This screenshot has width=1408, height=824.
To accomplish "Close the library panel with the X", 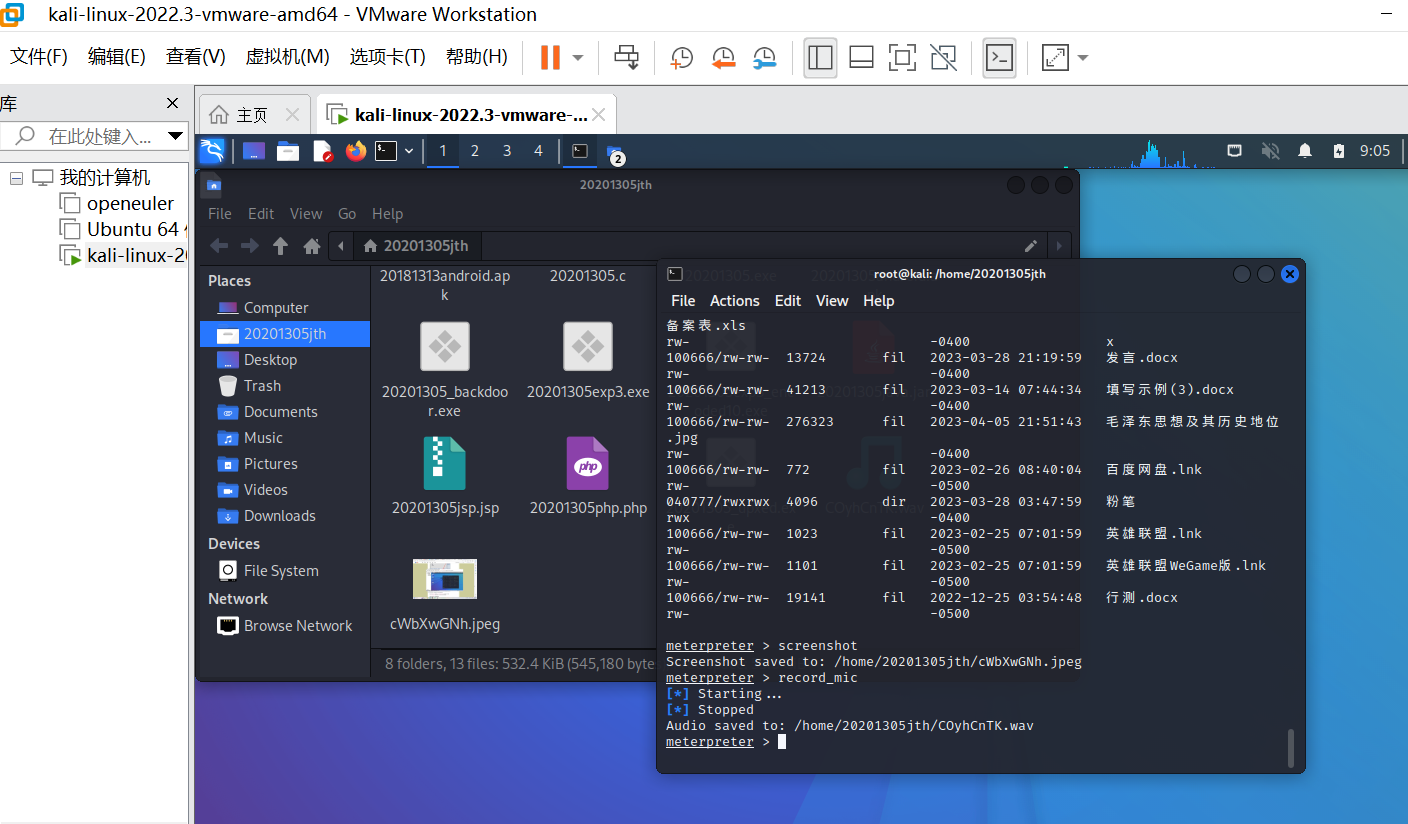I will 172,103.
